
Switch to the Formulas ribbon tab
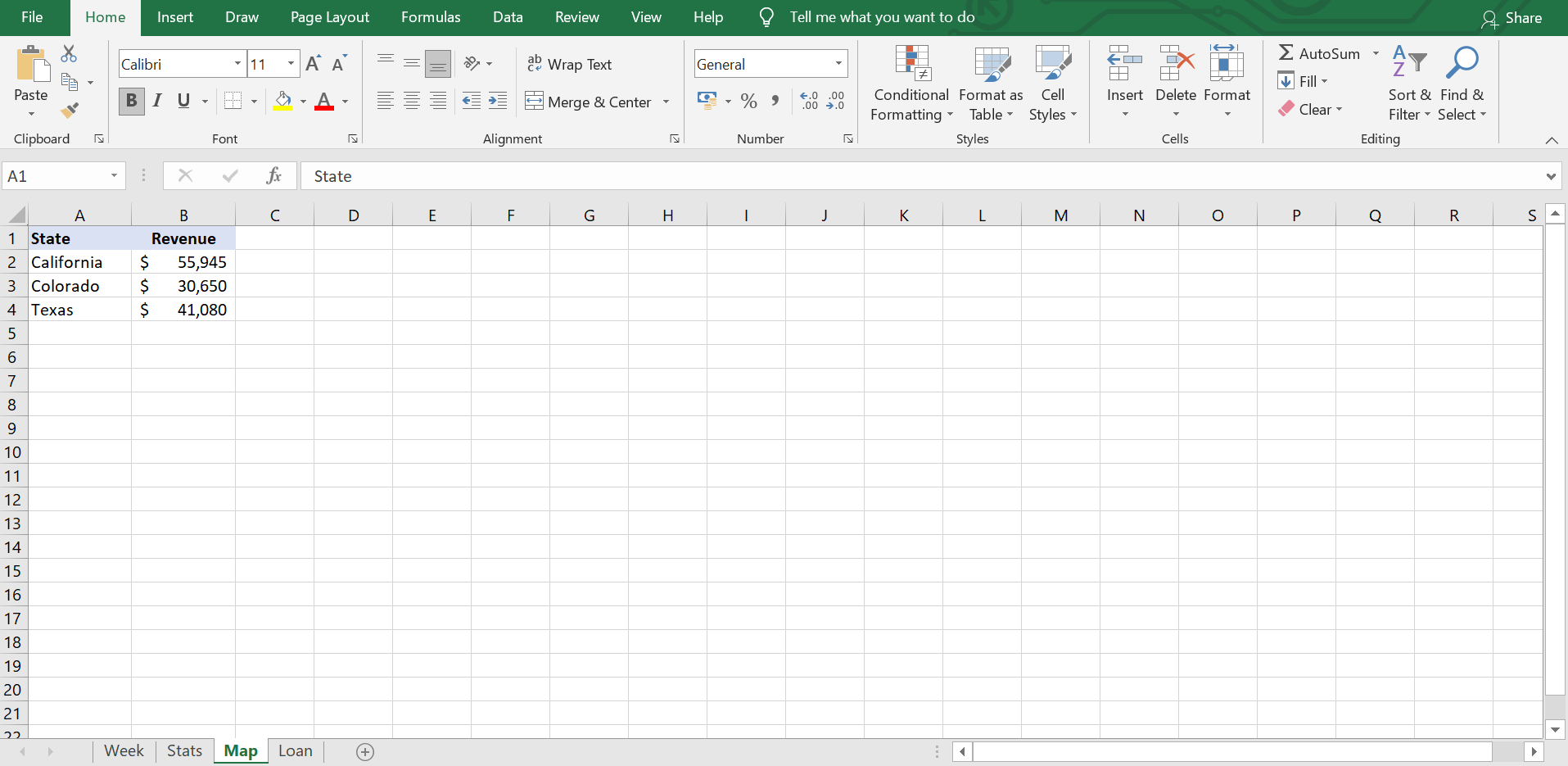pos(431,16)
